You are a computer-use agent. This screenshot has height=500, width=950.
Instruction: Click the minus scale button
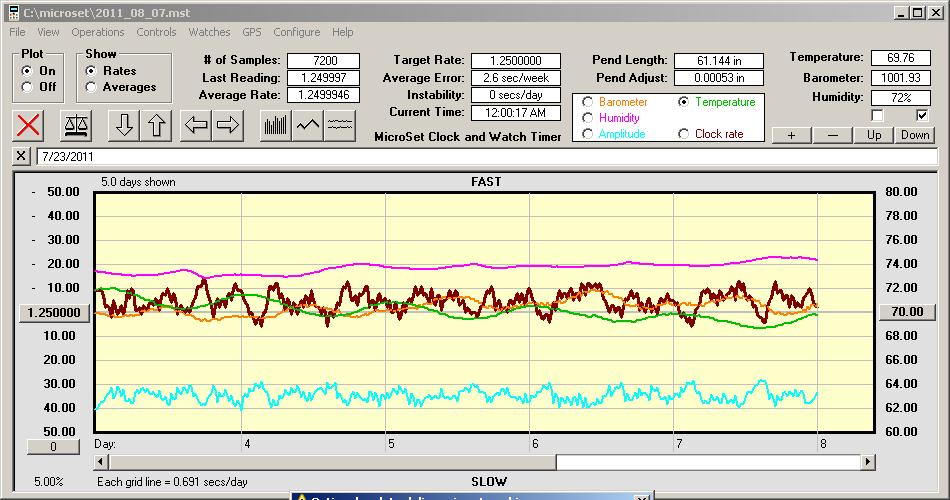pyautogui.click(x=832, y=135)
